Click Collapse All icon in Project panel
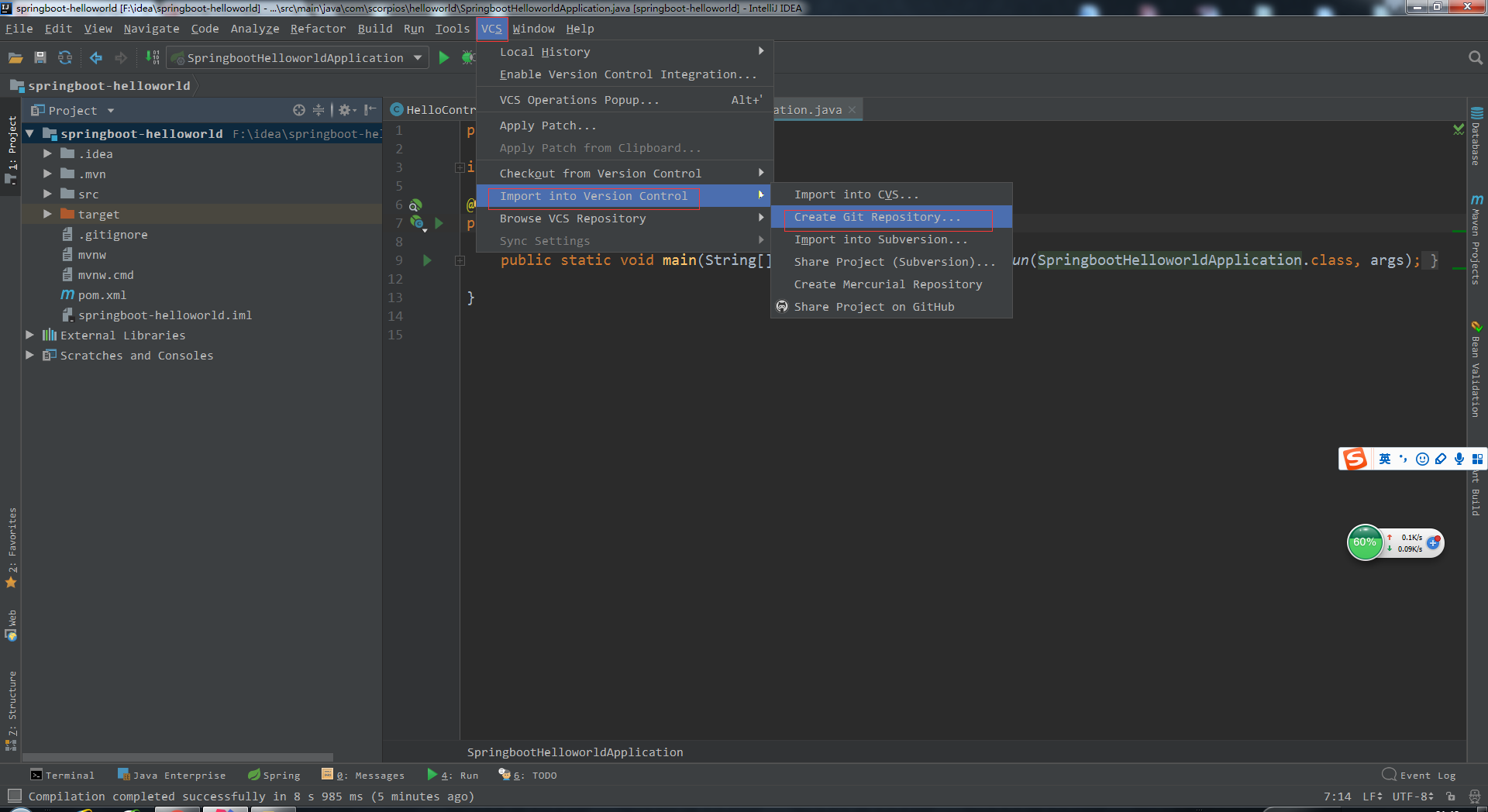Screen dimensions: 1488x812 click(x=319, y=110)
